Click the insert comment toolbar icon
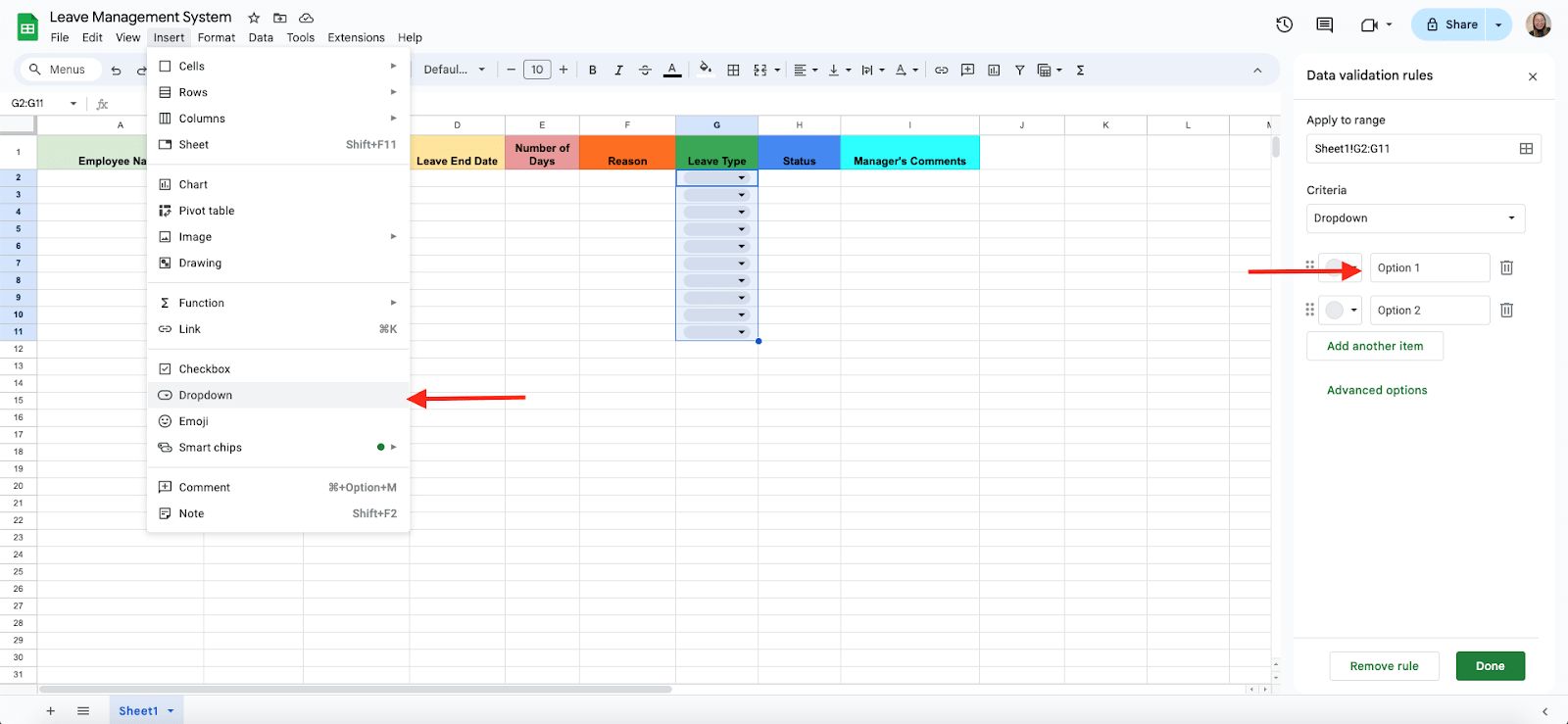The height and width of the screenshot is (724, 1568). tap(968, 70)
